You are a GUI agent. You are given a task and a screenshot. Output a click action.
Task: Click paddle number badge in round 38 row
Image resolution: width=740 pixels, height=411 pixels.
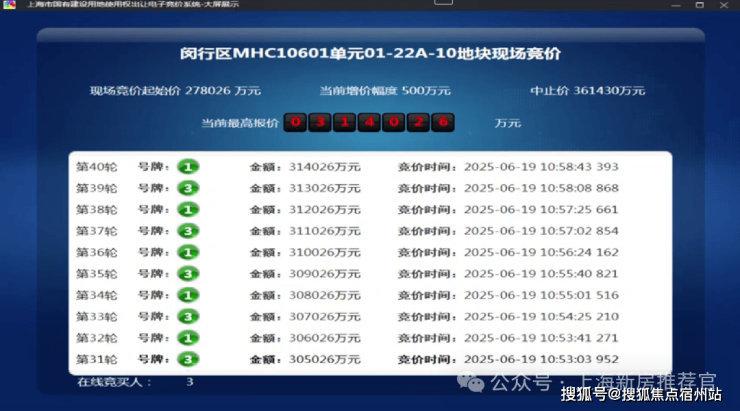188,210
